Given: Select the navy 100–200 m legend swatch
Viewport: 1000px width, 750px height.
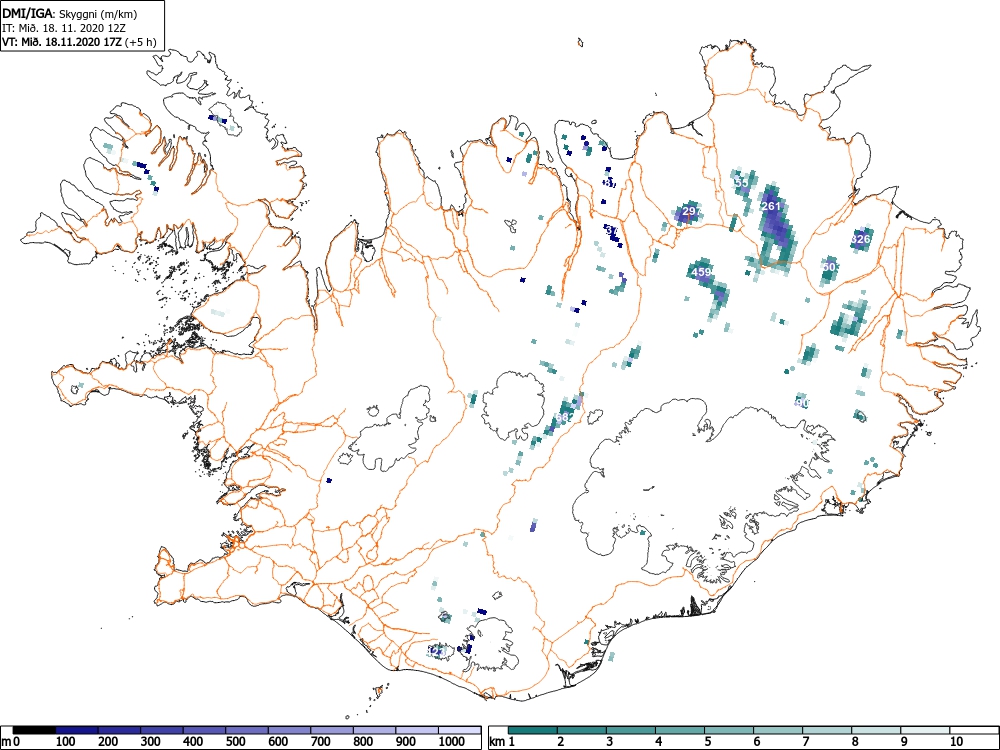Looking at the screenshot, I should 77,730.
